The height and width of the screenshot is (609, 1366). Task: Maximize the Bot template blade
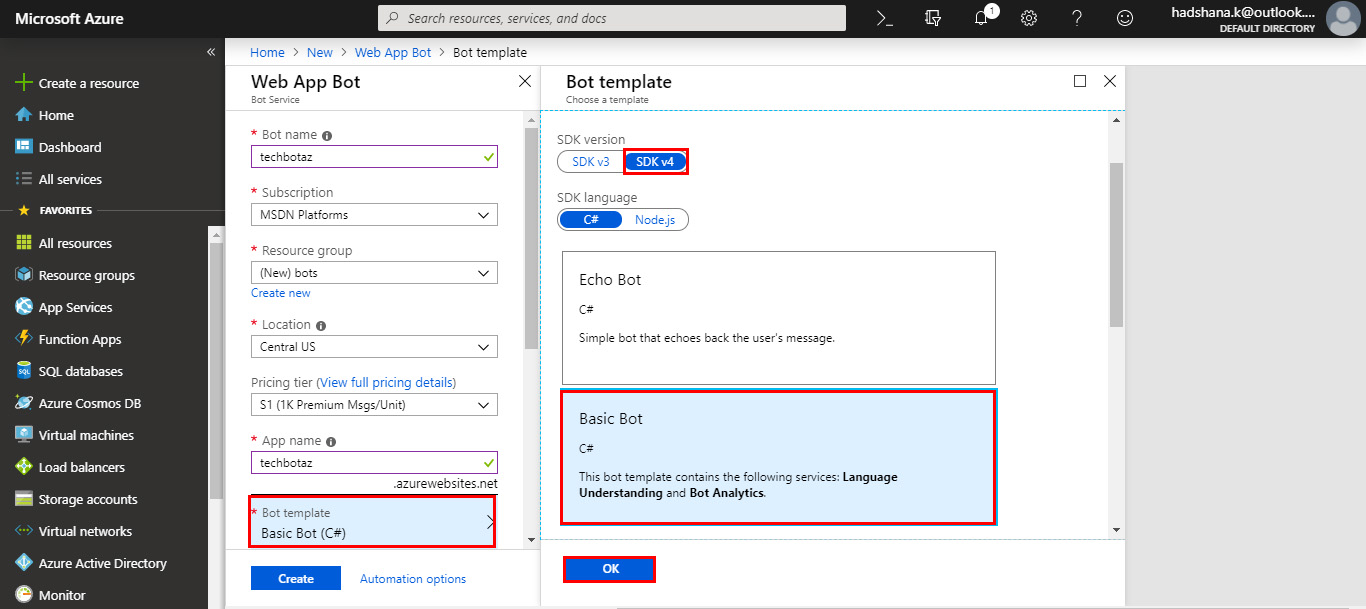(x=1080, y=81)
